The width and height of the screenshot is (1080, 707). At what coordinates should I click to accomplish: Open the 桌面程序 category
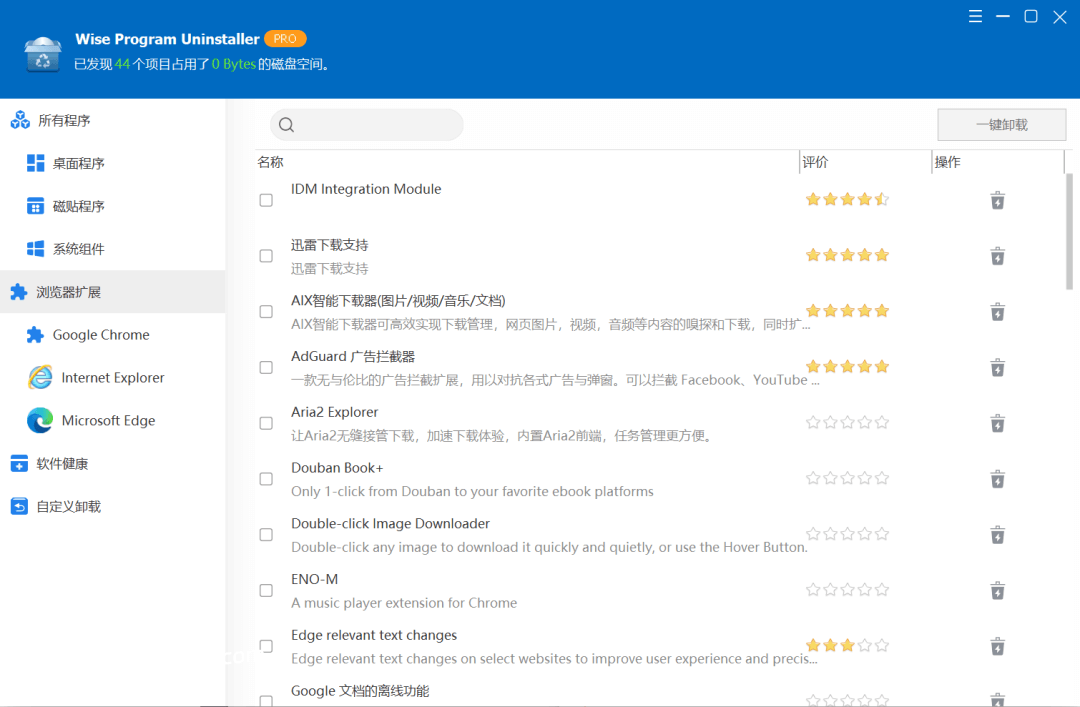(x=80, y=162)
